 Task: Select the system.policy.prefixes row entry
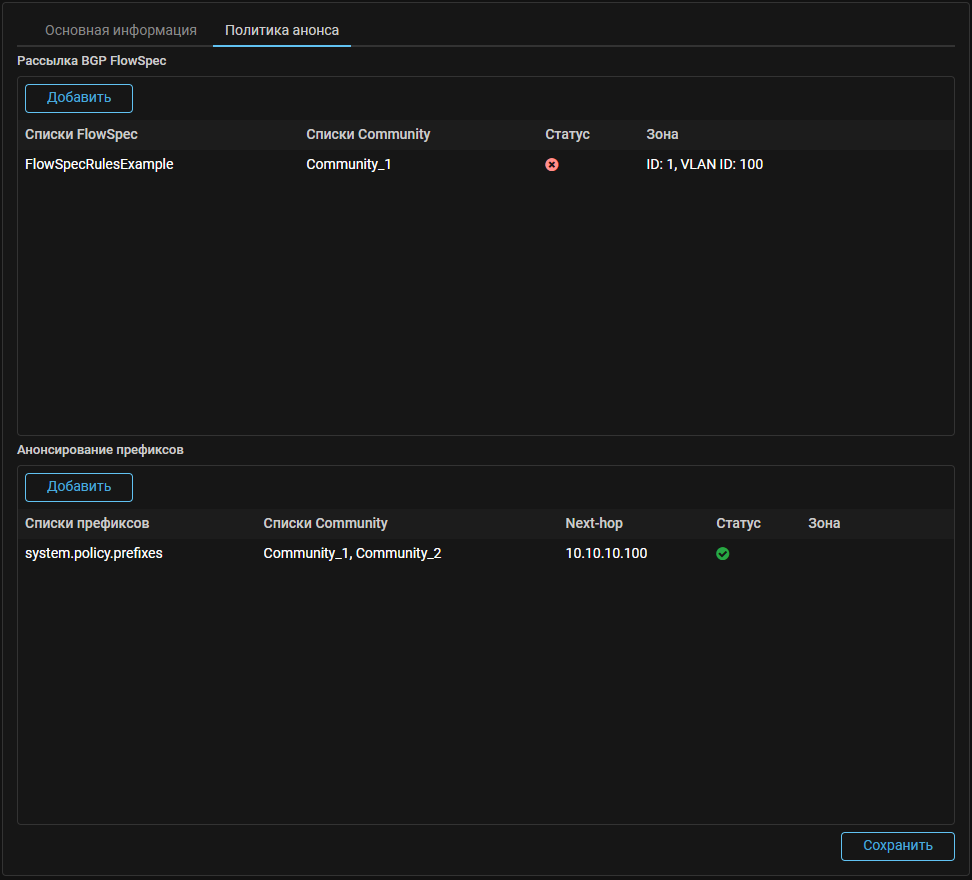tap(94, 553)
